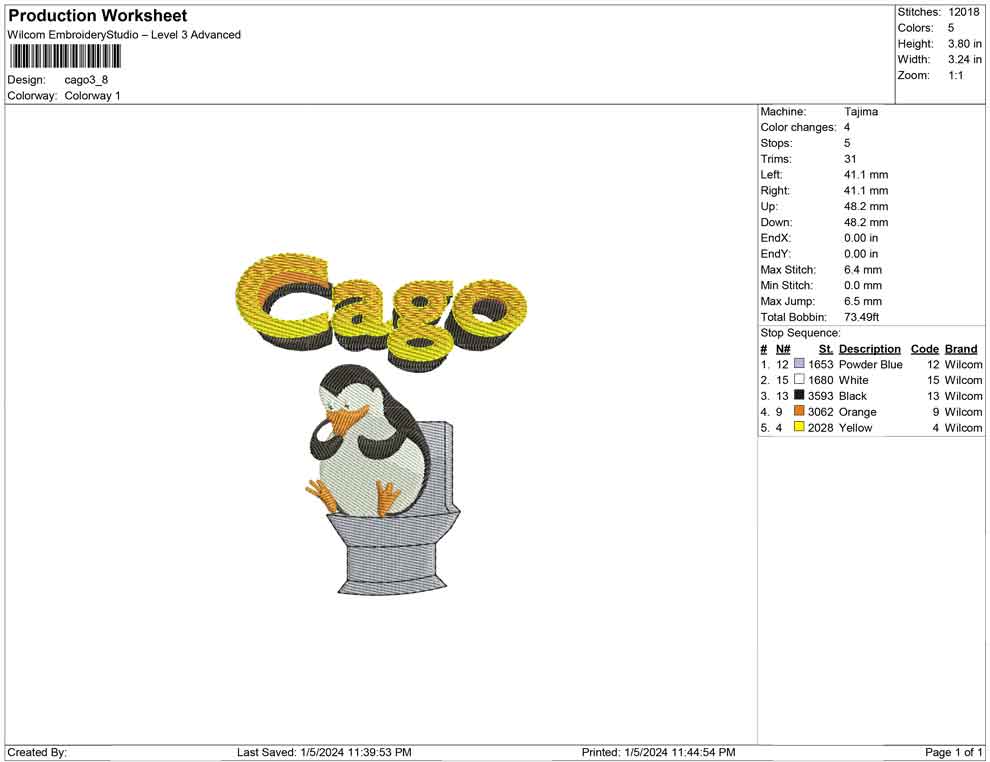The image size is (990, 762).
Task: Click the stitch count '12018'
Action: pos(964,12)
